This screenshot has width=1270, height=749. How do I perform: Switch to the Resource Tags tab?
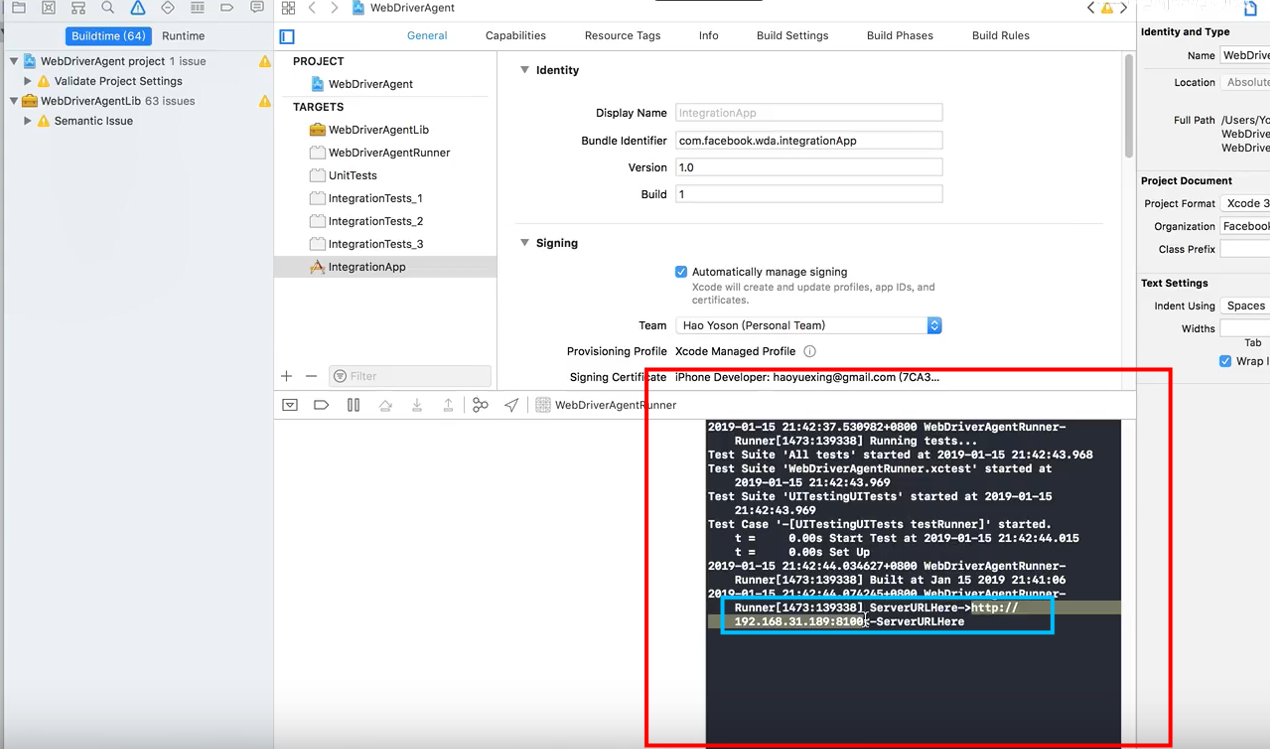click(623, 36)
